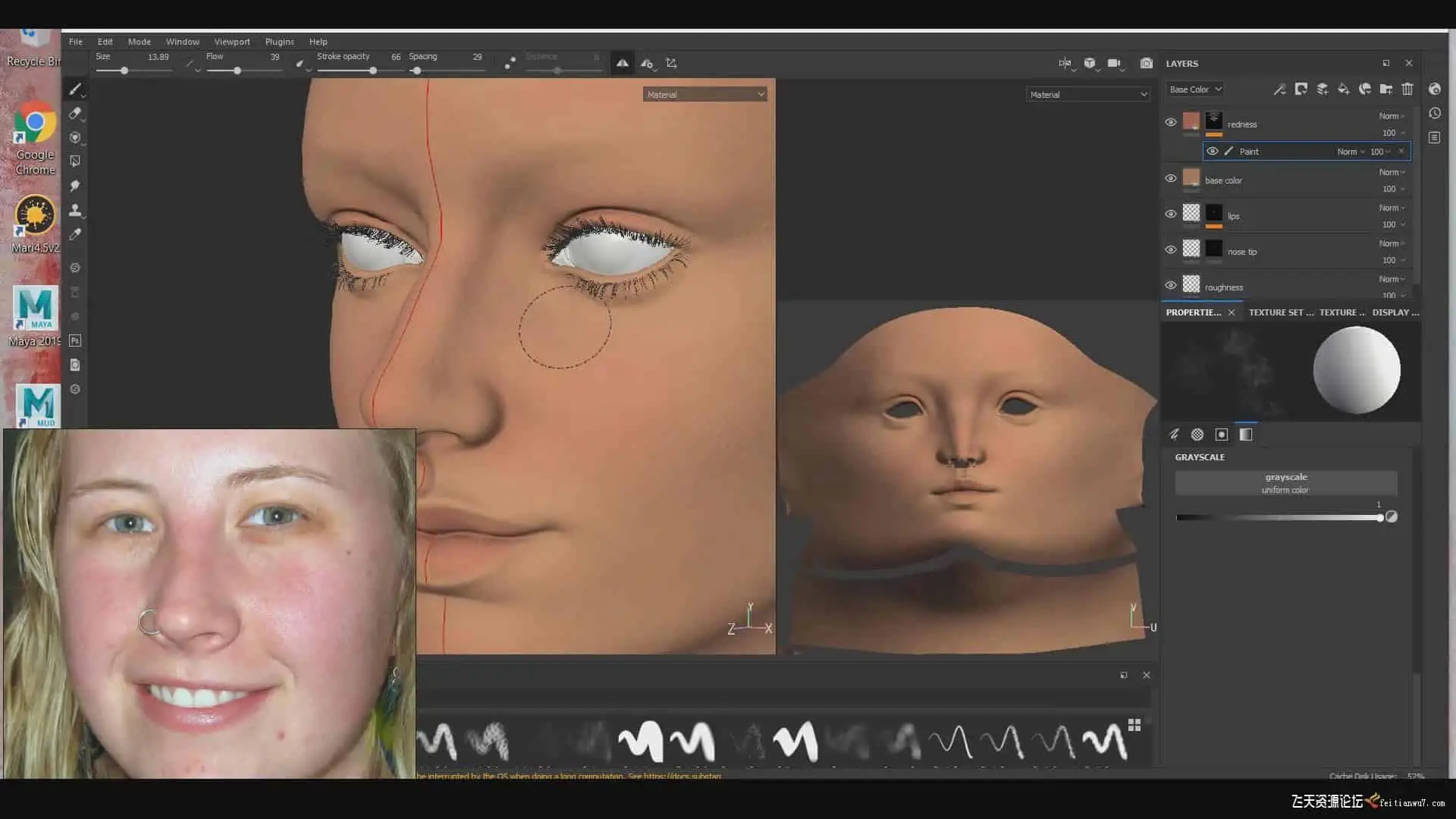Select the Polygon Fill tool
Screen dimensions: 1456x819
tap(74, 162)
